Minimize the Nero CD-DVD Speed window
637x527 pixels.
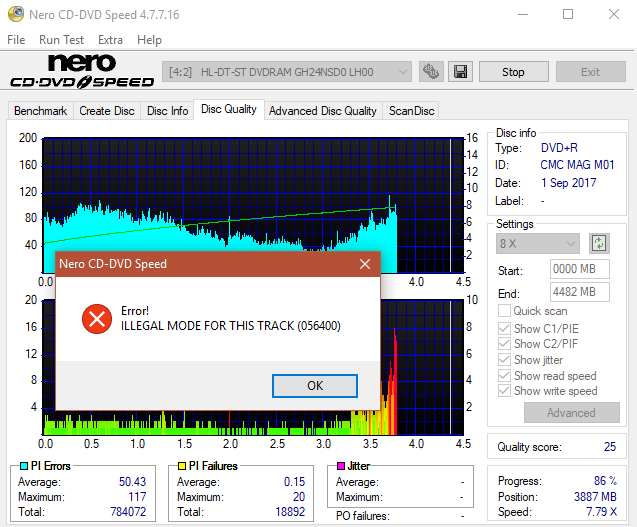point(523,14)
